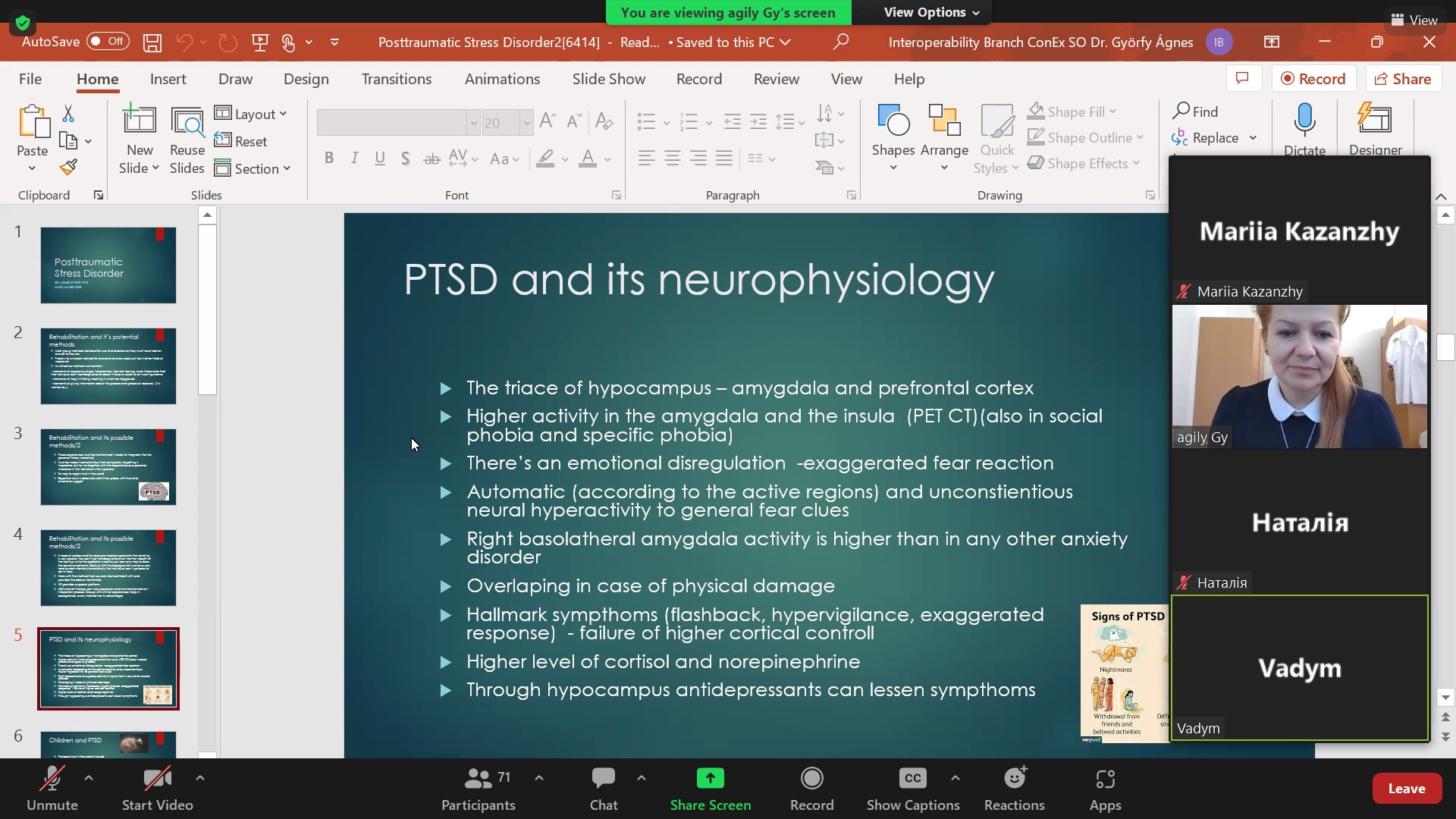Click the red Leave meeting button
Image resolution: width=1456 pixels, height=819 pixels.
[1406, 789]
